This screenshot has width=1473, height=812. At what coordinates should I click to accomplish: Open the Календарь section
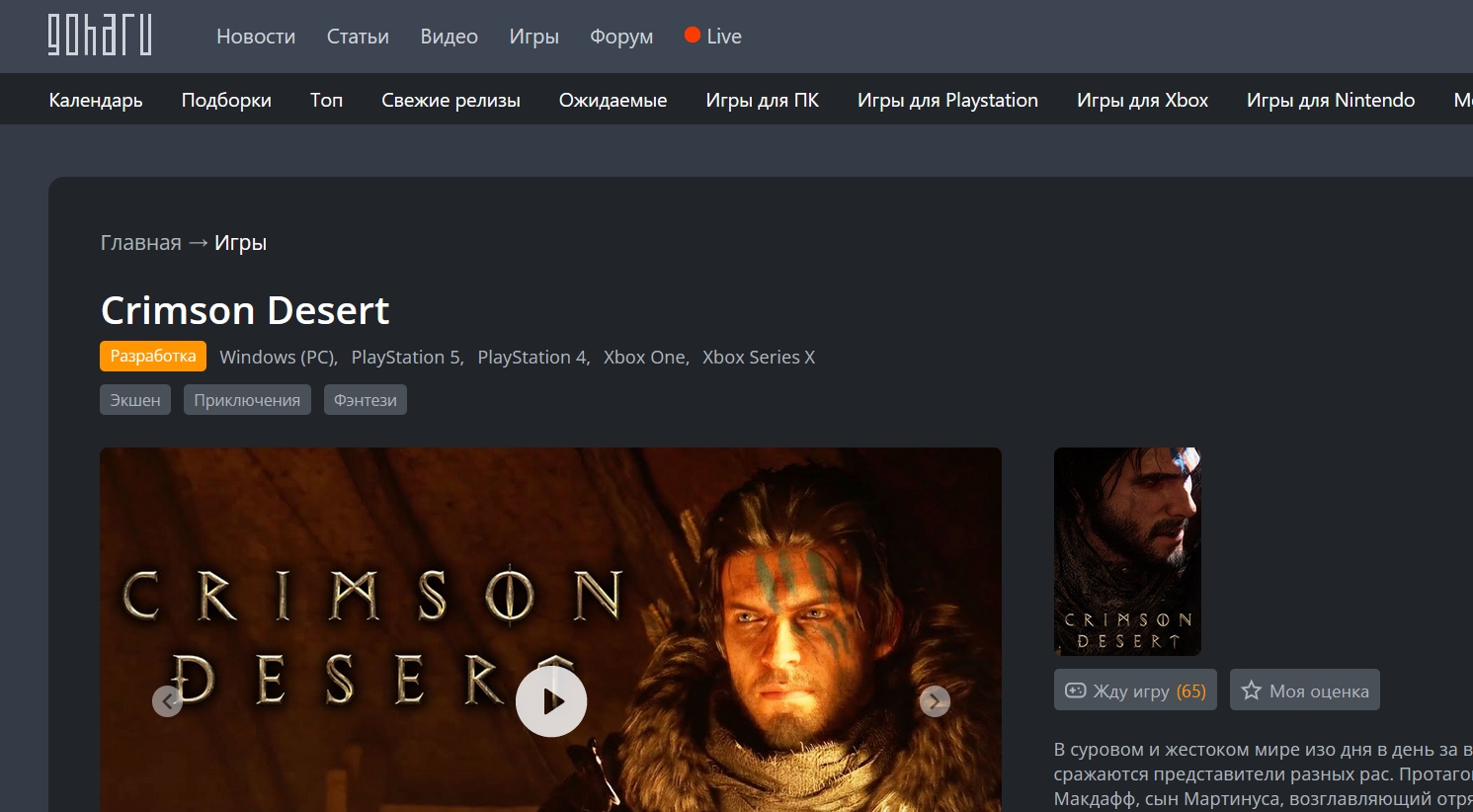pyautogui.click(x=96, y=100)
